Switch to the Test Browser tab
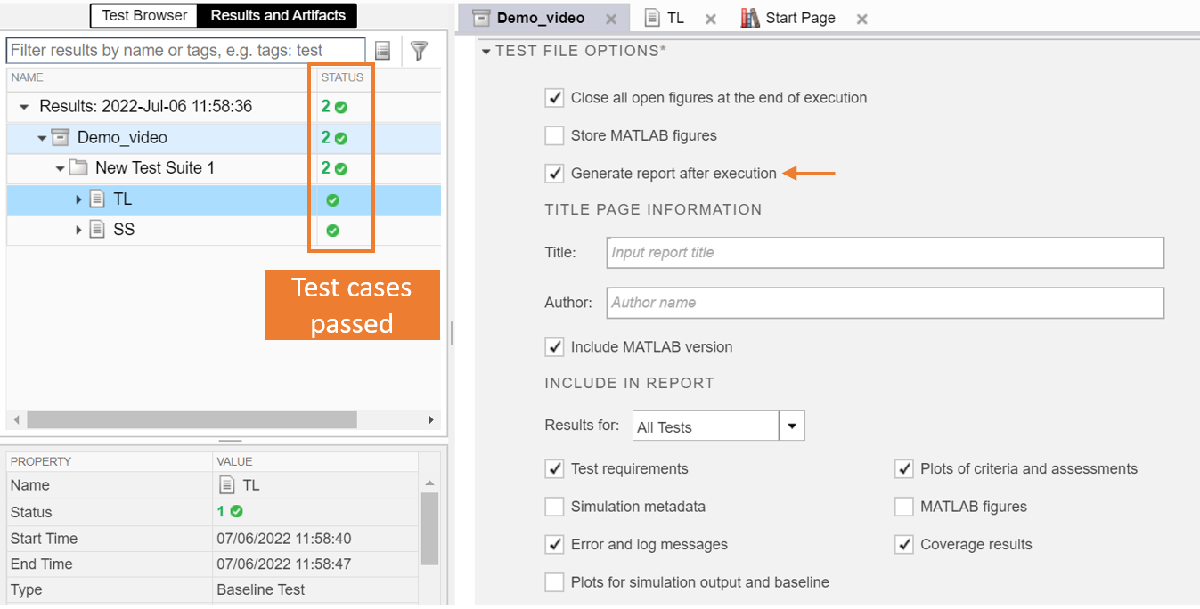The height and width of the screenshot is (609, 1200). (144, 15)
